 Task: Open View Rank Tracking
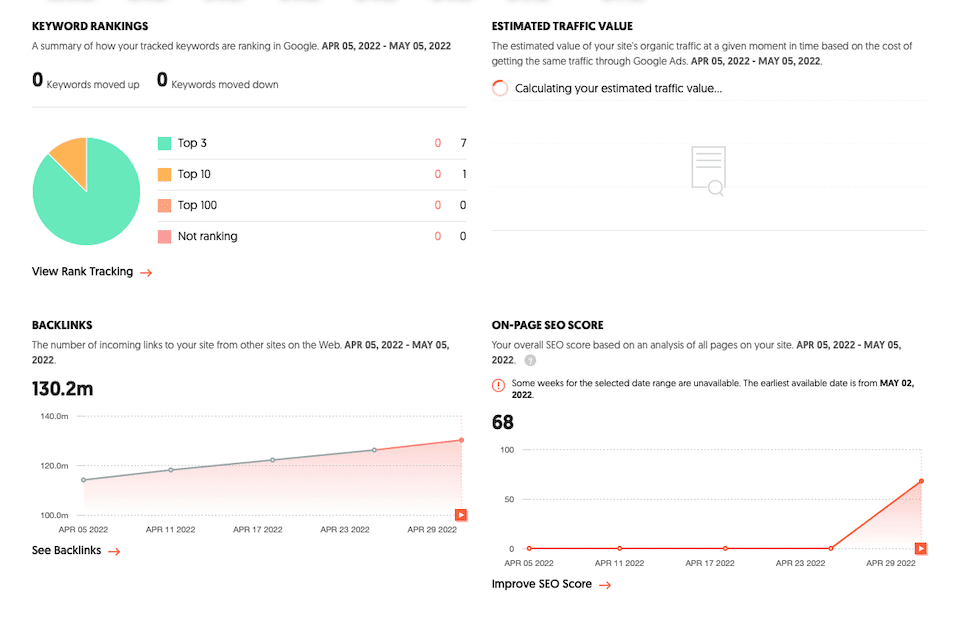pyautogui.click(x=82, y=271)
